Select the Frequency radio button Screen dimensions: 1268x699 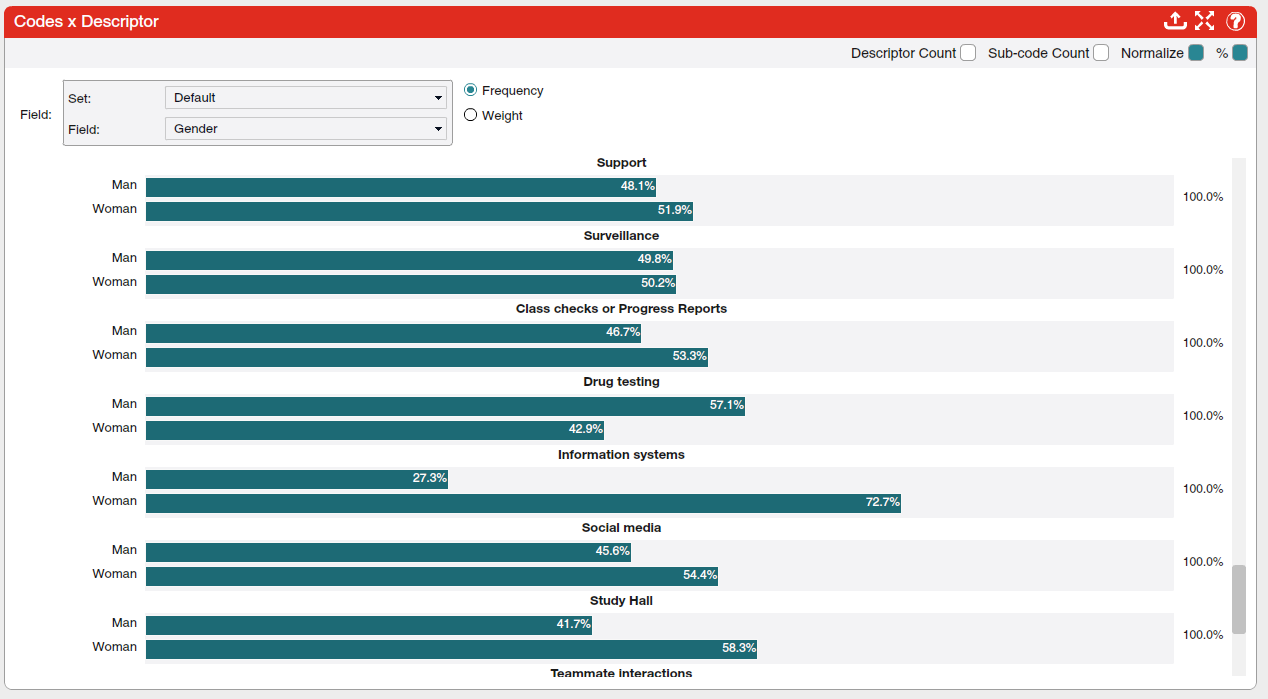click(x=470, y=90)
